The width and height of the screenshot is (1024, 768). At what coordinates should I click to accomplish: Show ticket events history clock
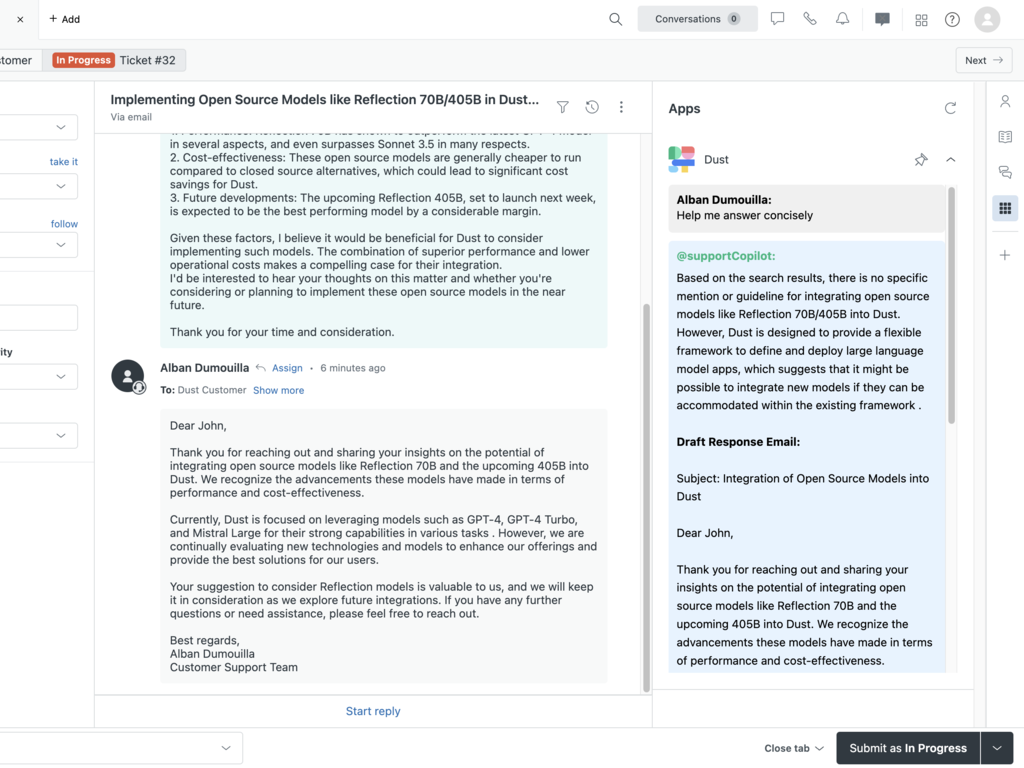(x=592, y=107)
